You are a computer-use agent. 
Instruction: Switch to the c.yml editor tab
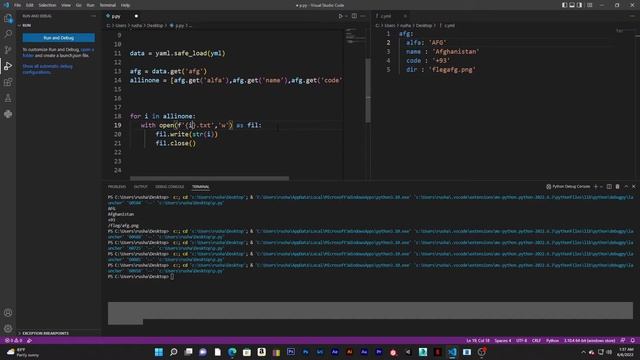(x=386, y=16)
